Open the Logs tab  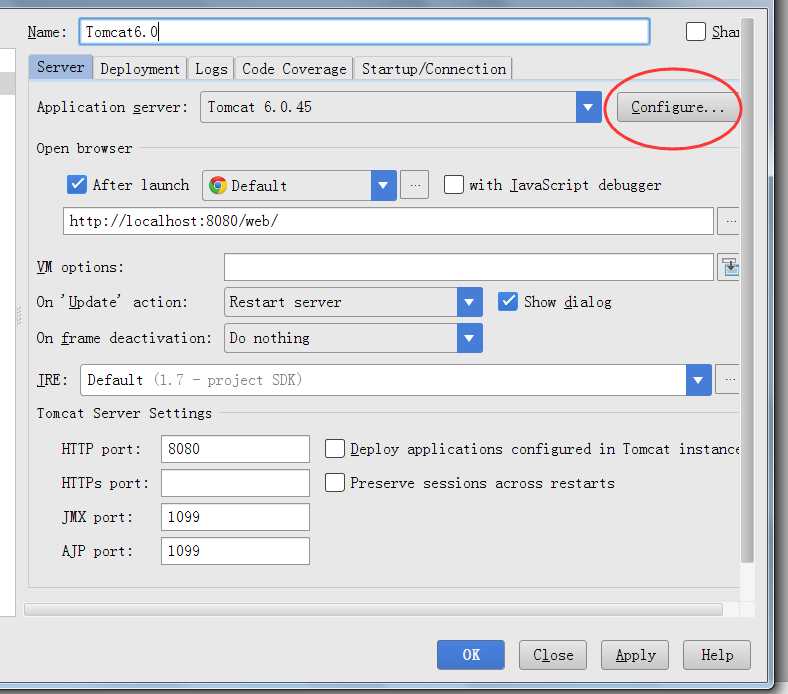pos(211,68)
